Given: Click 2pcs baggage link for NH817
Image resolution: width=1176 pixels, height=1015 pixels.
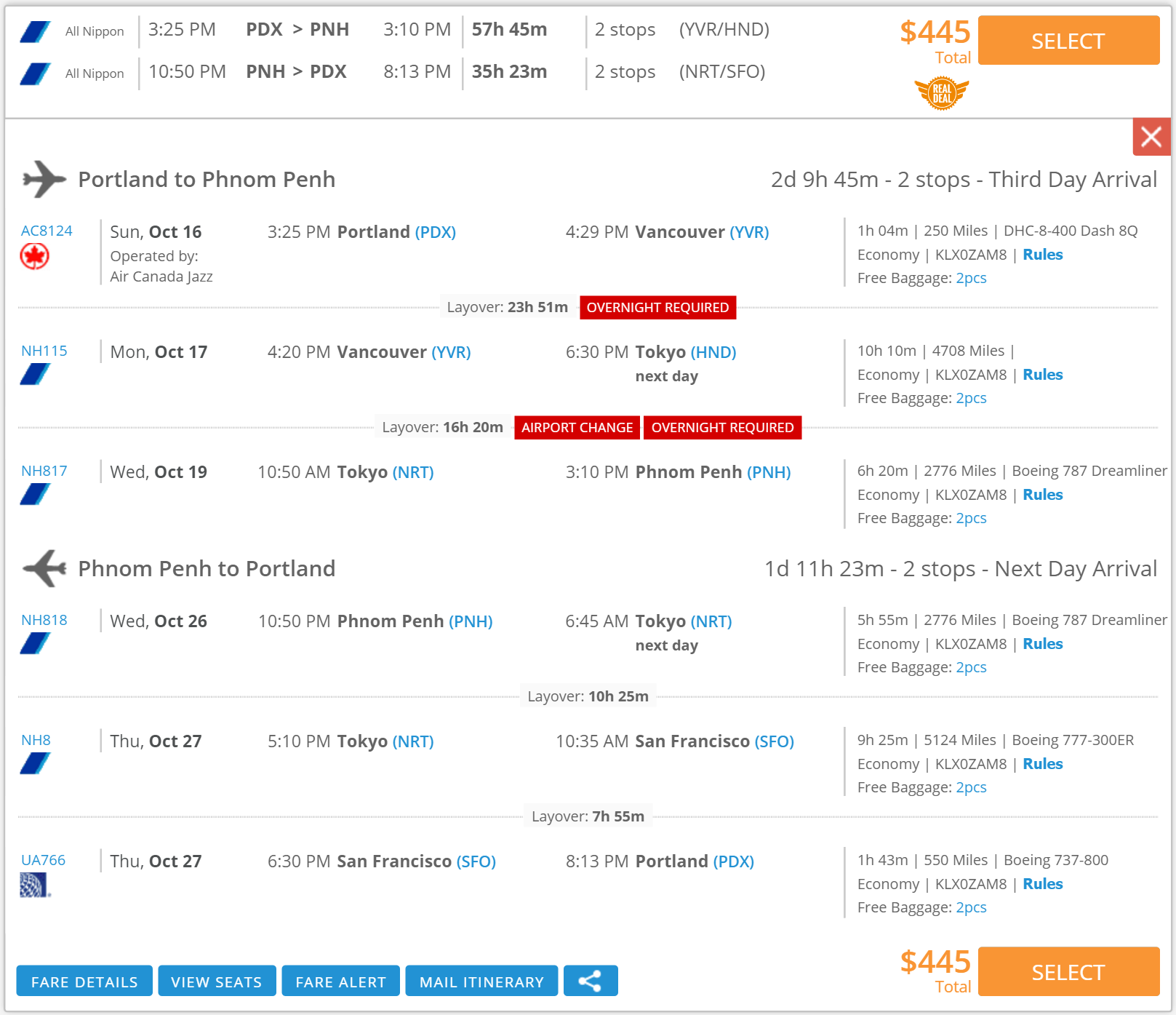Looking at the screenshot, I should coord(971,518).
